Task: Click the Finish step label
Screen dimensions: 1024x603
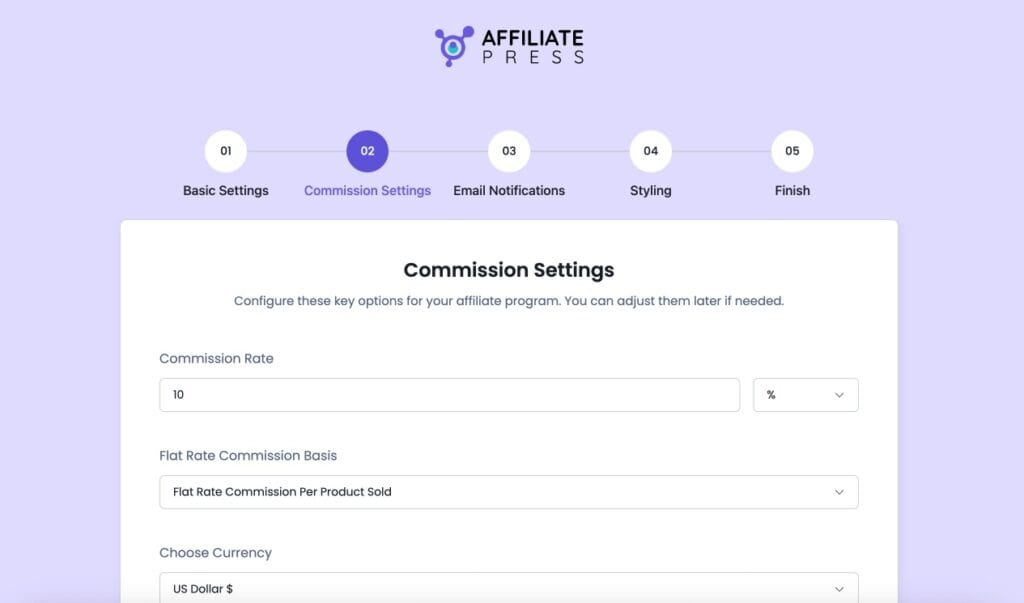Action: pos(791,190)
